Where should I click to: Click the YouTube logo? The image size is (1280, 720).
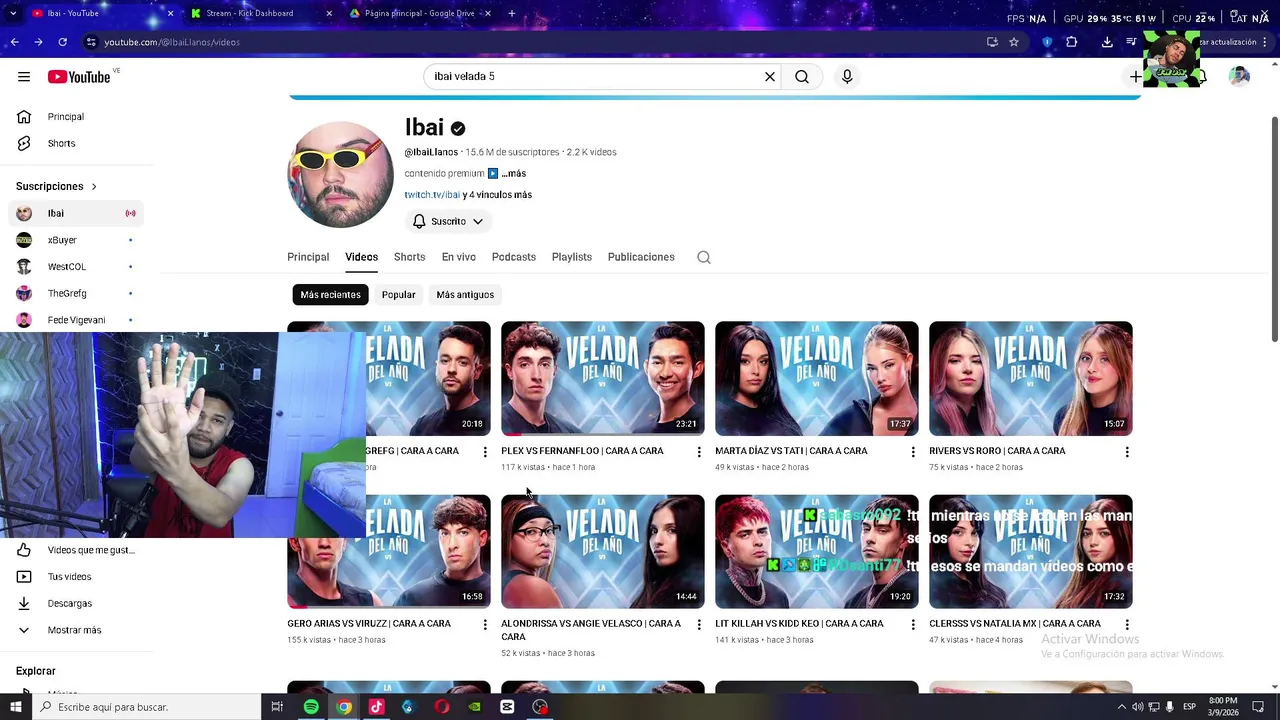pyautogui.click(x=79, y=77)
